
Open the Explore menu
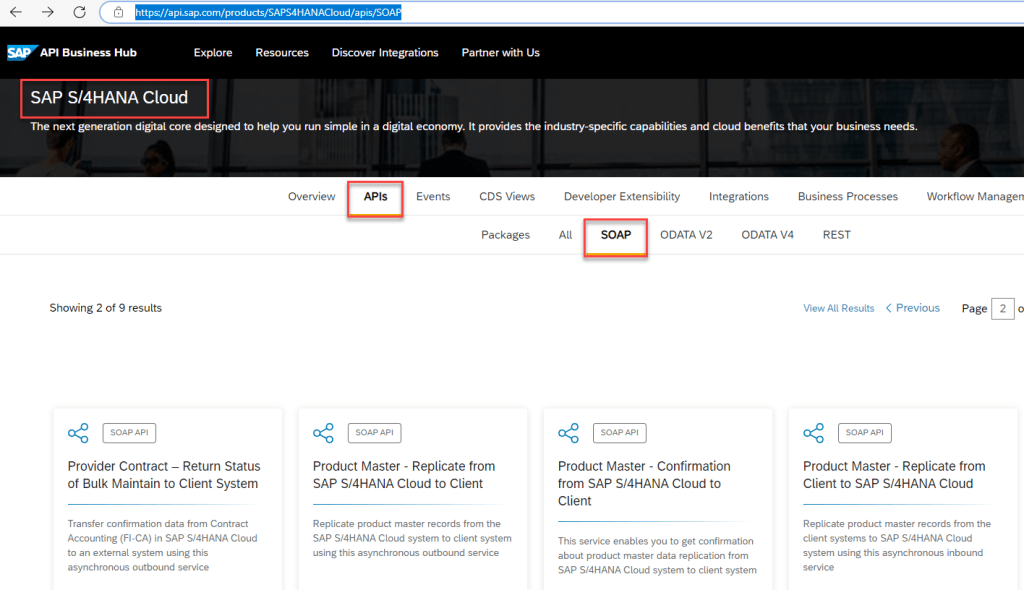213,53
